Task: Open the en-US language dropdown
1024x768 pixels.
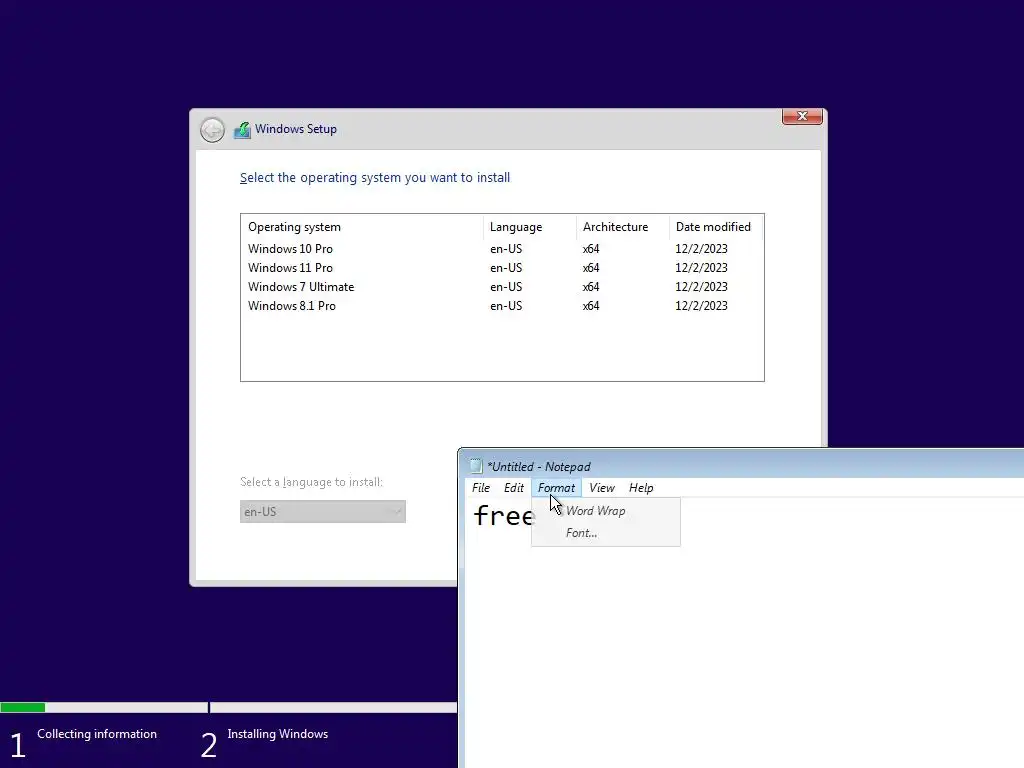Action: (323, 511)
